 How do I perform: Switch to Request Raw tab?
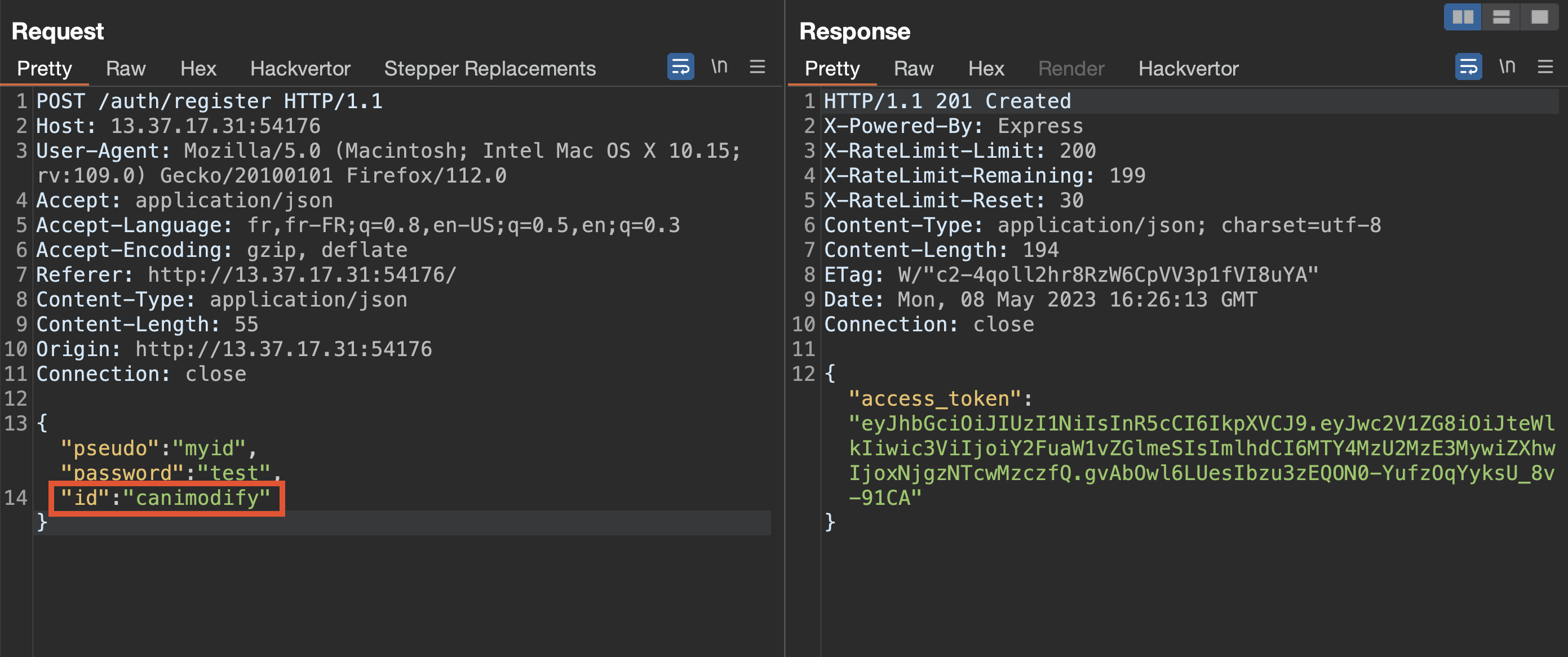tap(125, 69)
